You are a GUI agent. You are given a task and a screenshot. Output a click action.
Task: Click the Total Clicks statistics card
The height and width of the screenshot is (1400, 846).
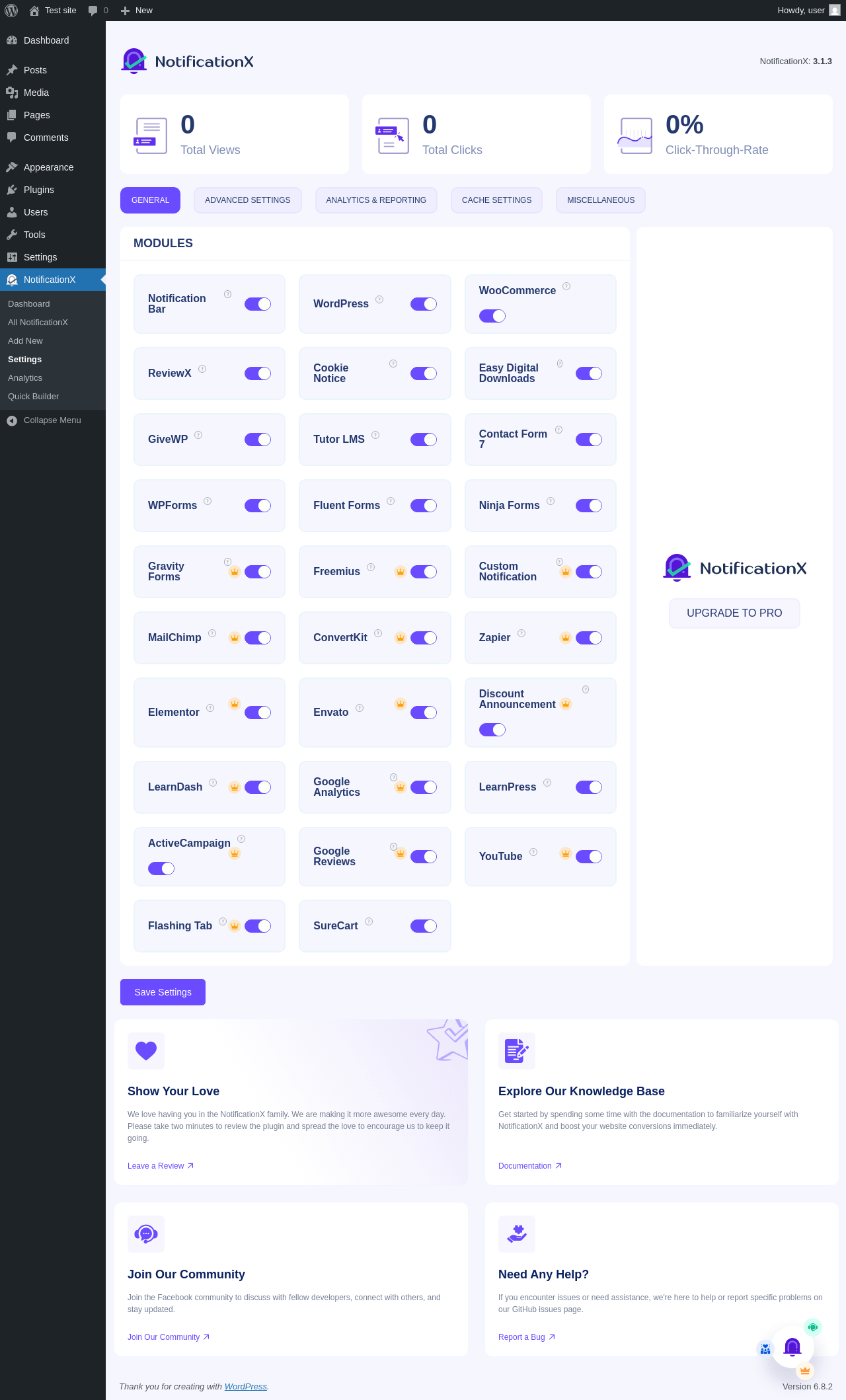click(477, 134)
